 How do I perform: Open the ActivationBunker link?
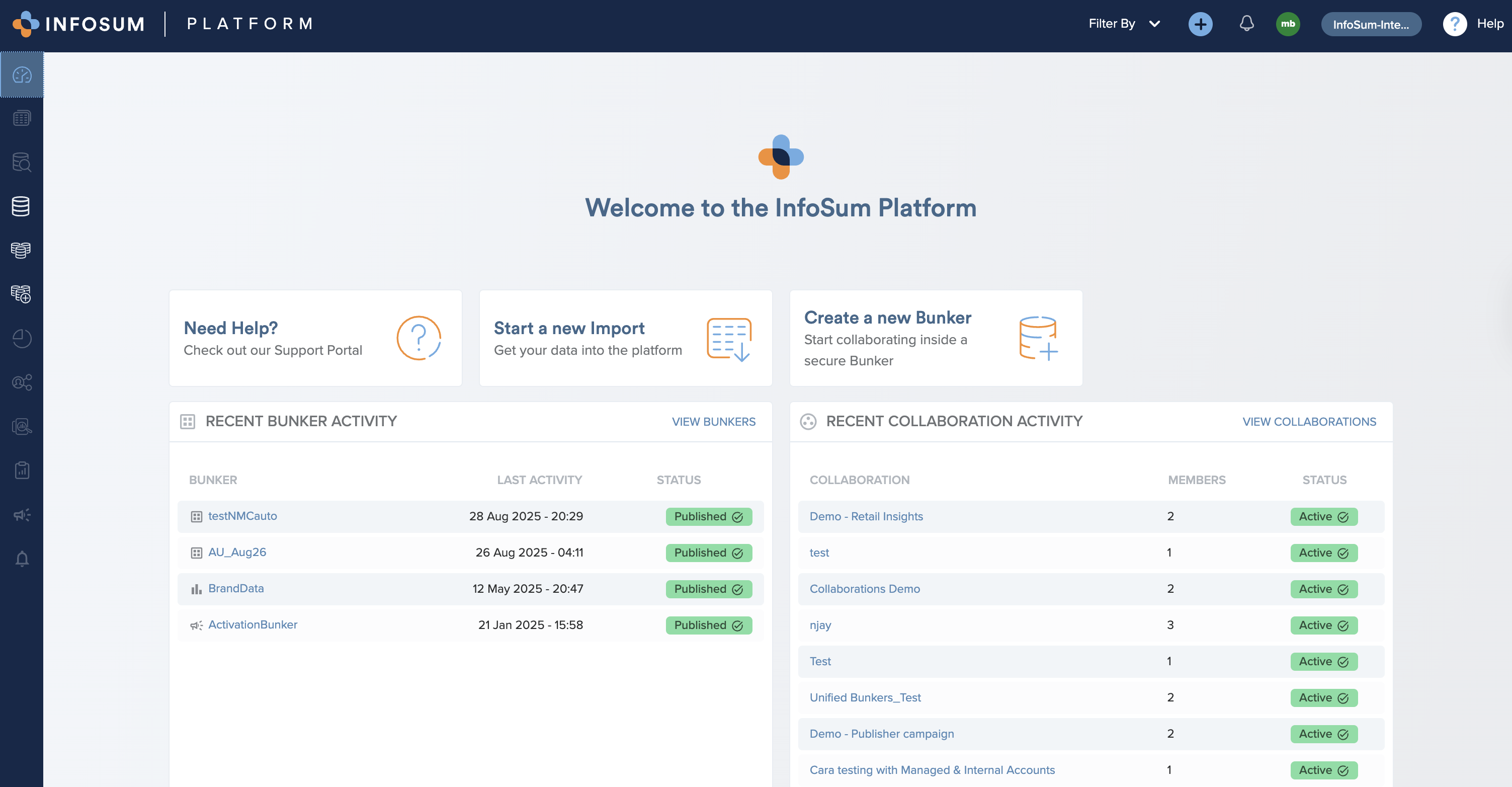pos(253,624)
